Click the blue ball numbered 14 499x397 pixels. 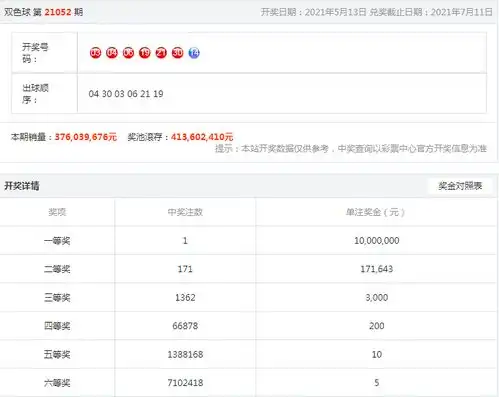[x=194, y=53]
